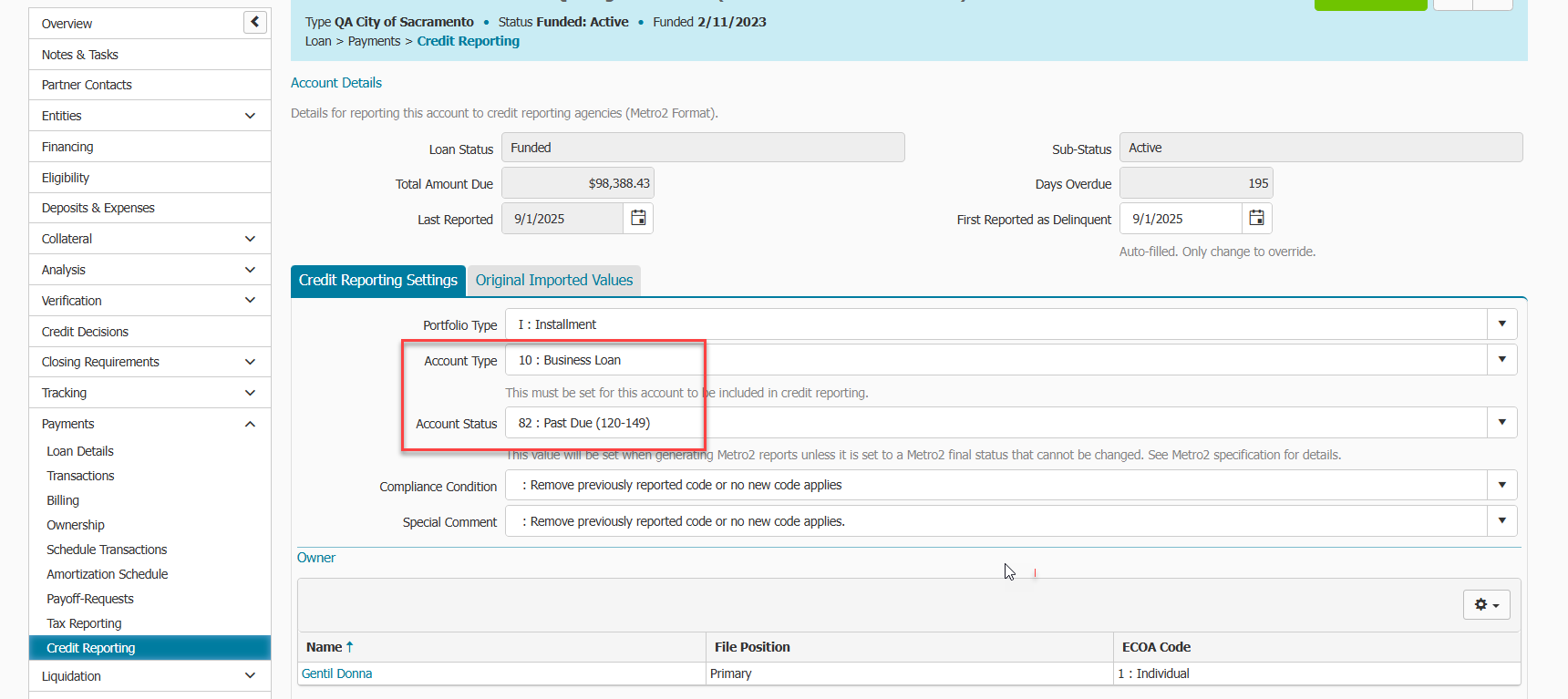Click the Loan Status field

(703, 148)
